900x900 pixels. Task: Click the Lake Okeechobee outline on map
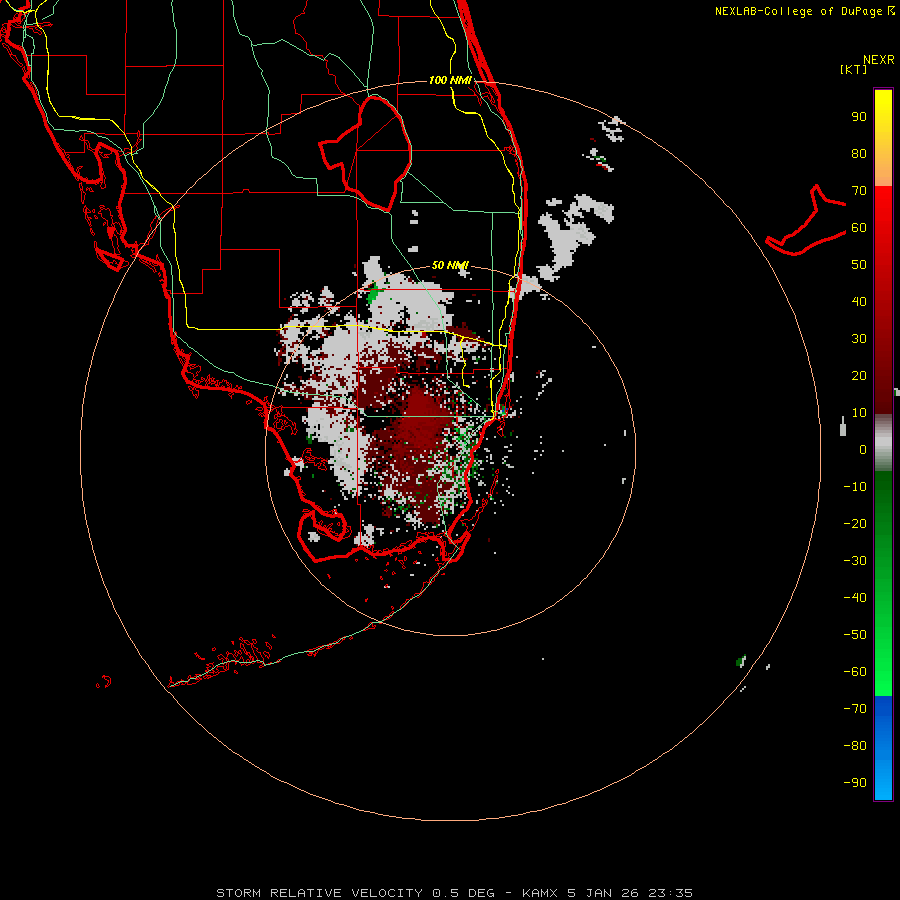366,153
